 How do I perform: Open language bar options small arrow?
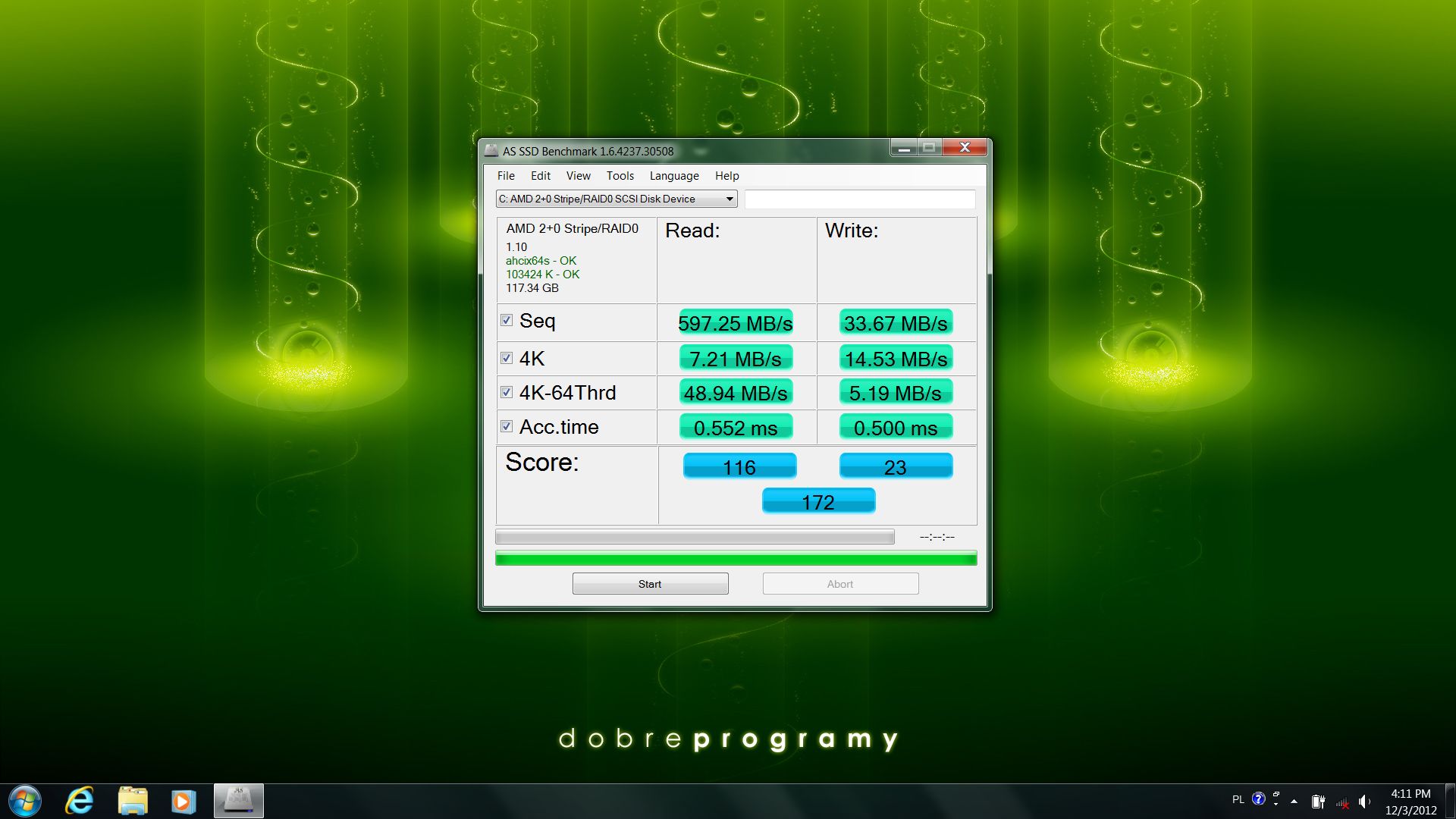point(1276,803)
